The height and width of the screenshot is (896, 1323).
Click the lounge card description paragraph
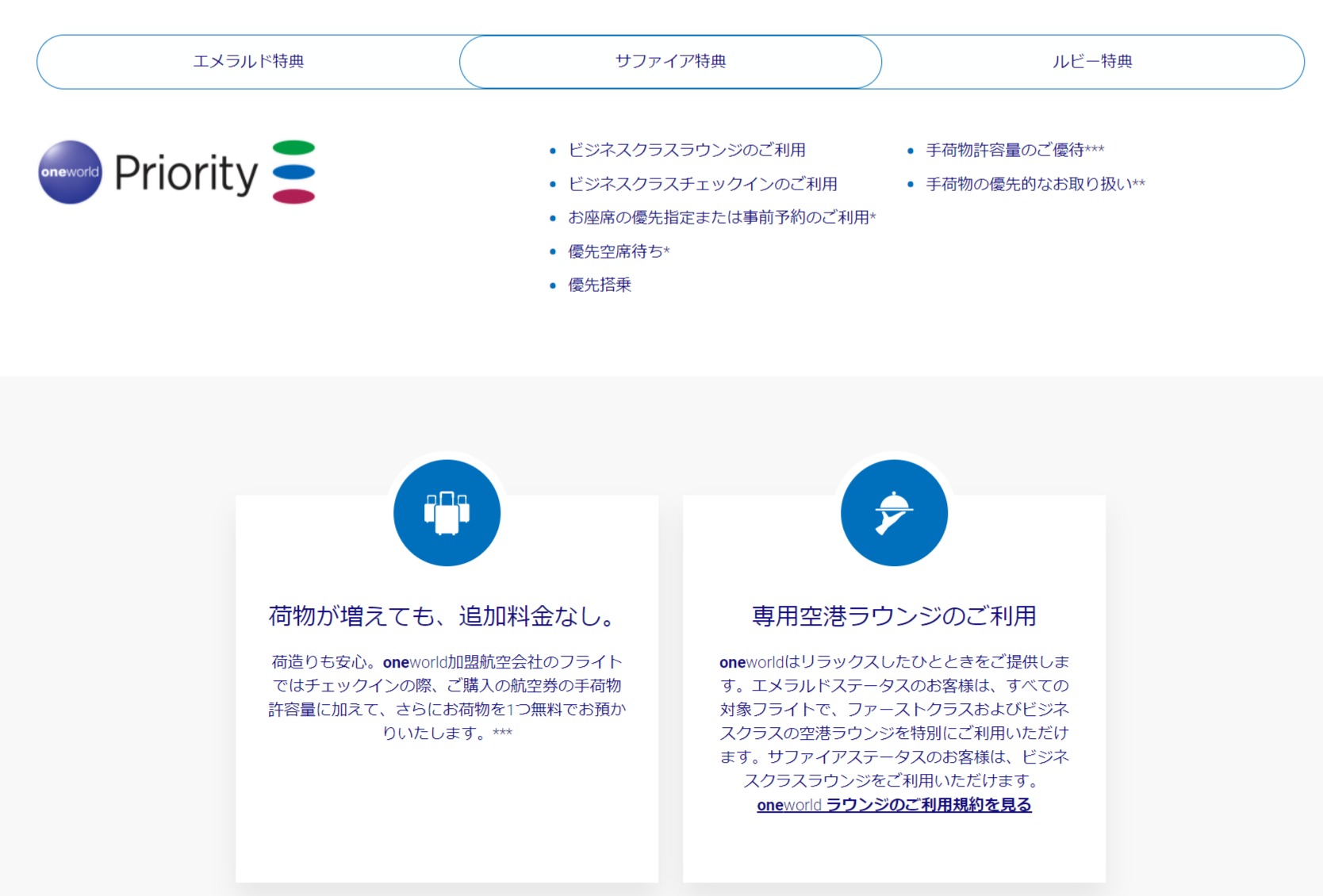coord(894,721)
